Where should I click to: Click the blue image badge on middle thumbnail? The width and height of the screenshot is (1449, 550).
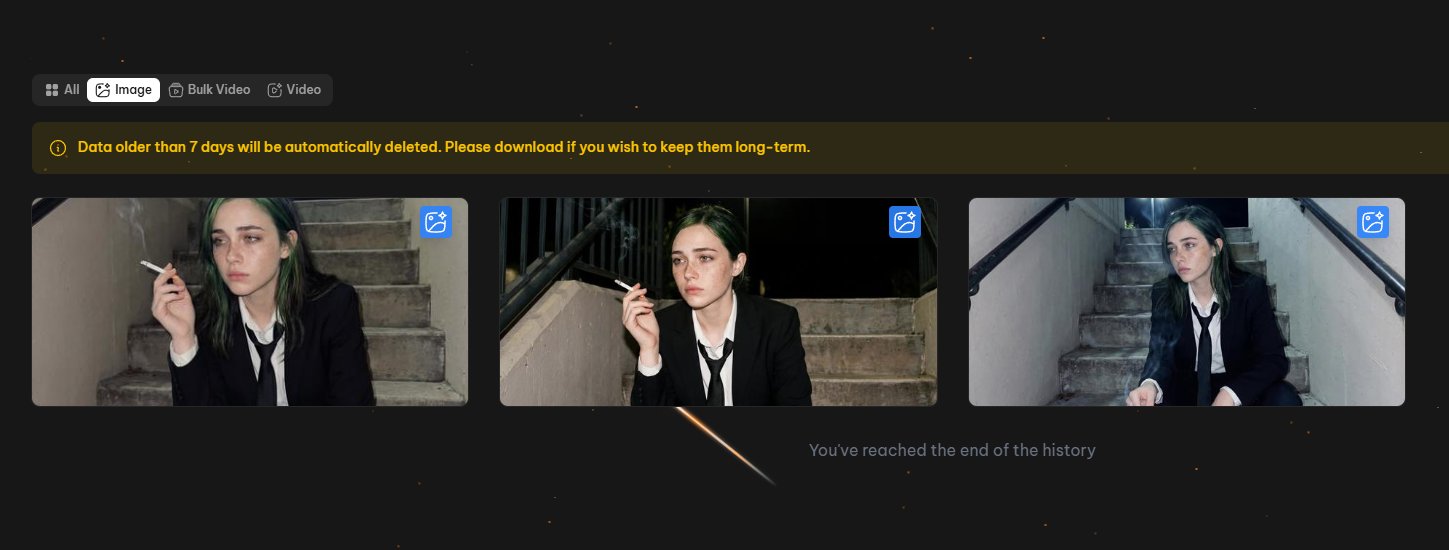(x=905, y=222)
